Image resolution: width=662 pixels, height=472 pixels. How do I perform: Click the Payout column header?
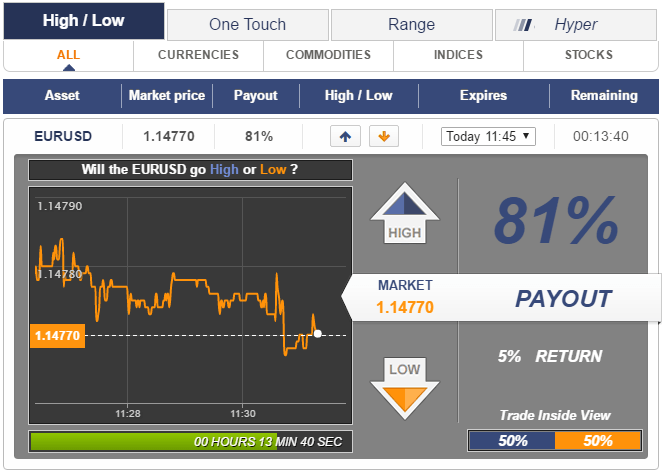(256, 95)
